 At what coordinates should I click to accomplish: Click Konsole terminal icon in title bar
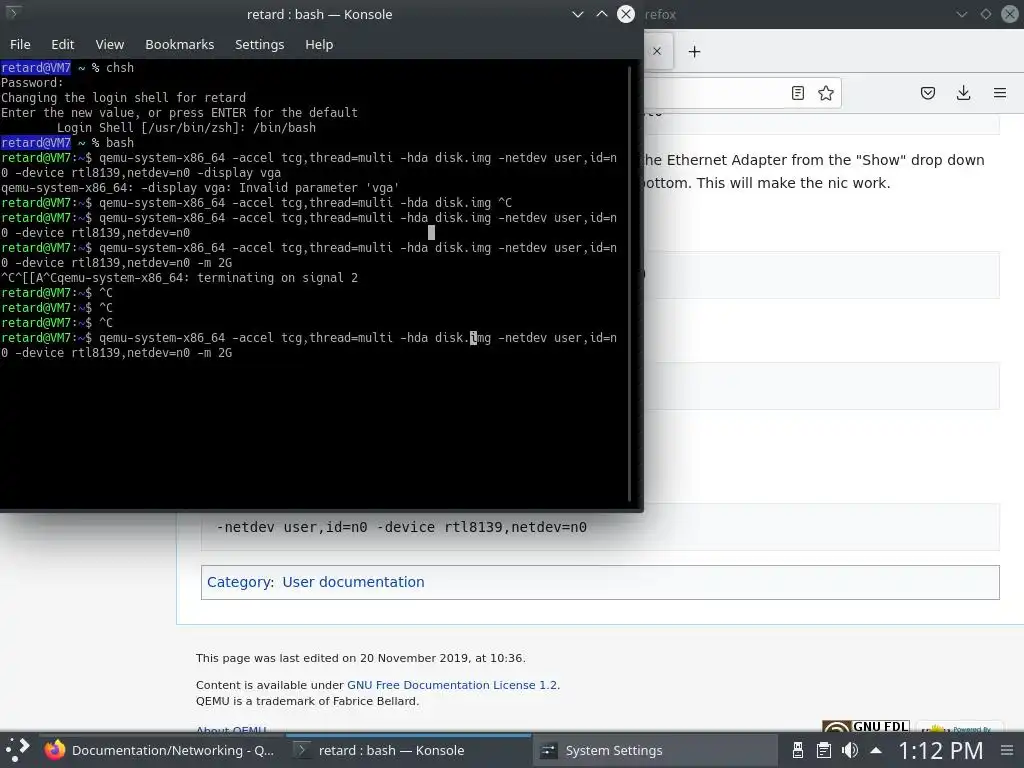[12, 13]
